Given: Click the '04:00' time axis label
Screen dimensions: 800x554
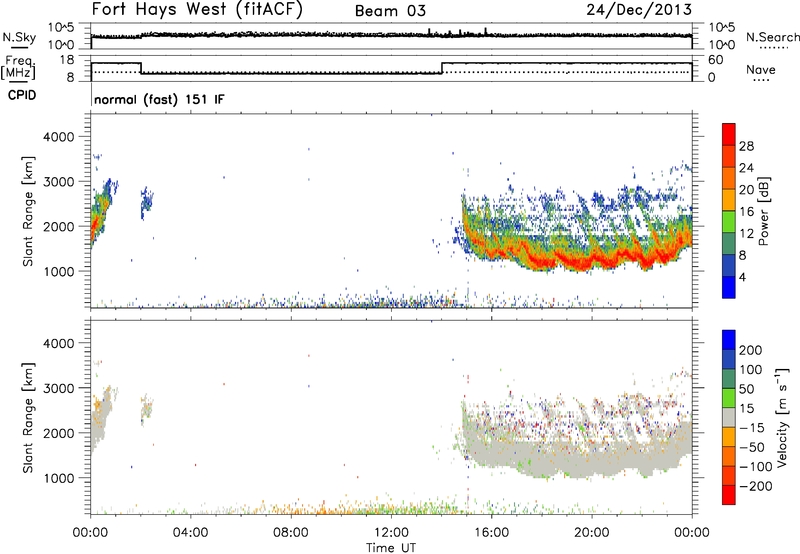Looking at the screenshot, I should (190, 533).
